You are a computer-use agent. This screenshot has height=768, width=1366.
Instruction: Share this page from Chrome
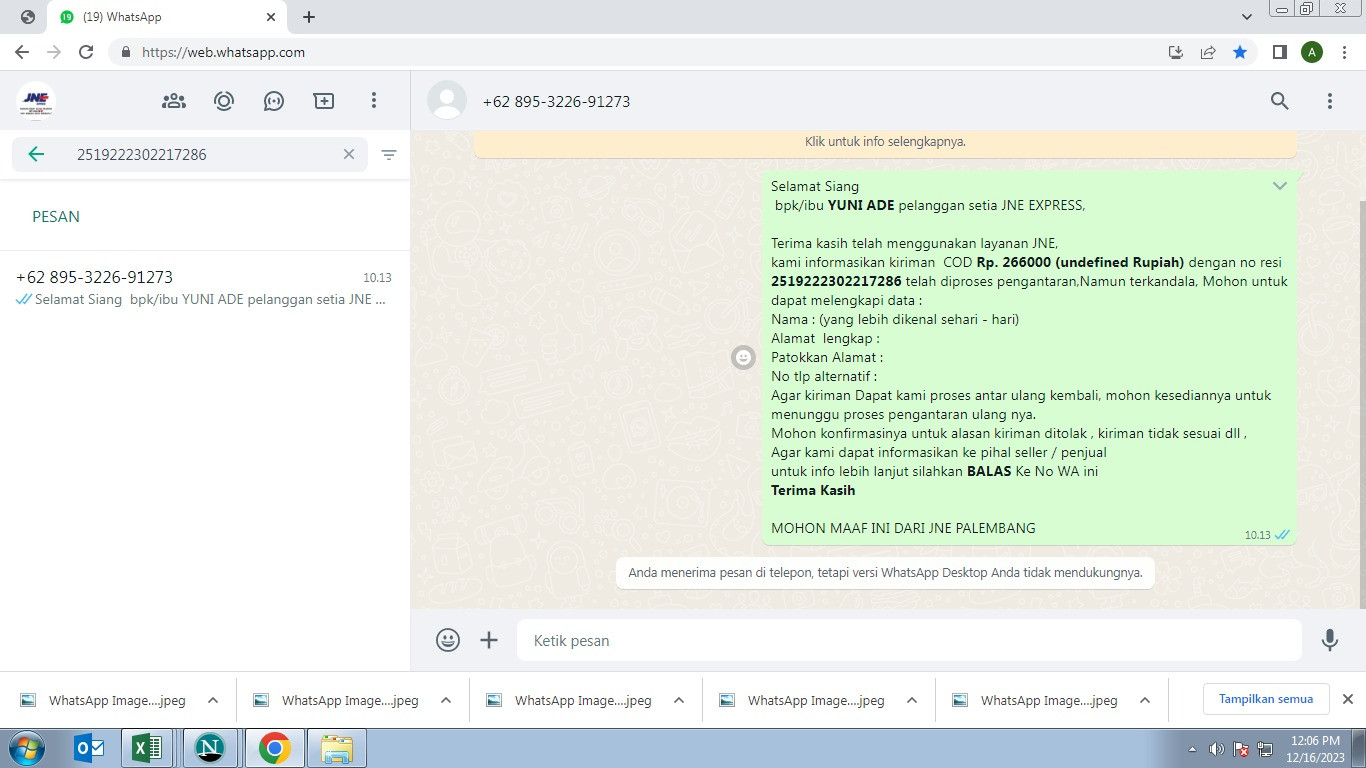click(1208, 52)
